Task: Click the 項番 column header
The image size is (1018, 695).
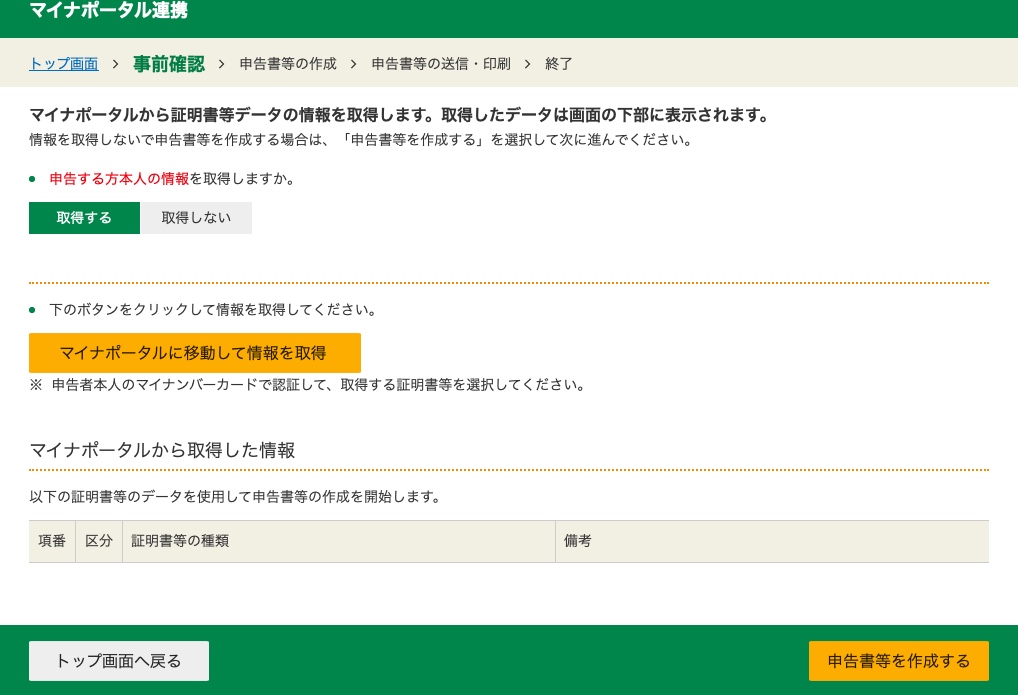Action: (52, 541)
